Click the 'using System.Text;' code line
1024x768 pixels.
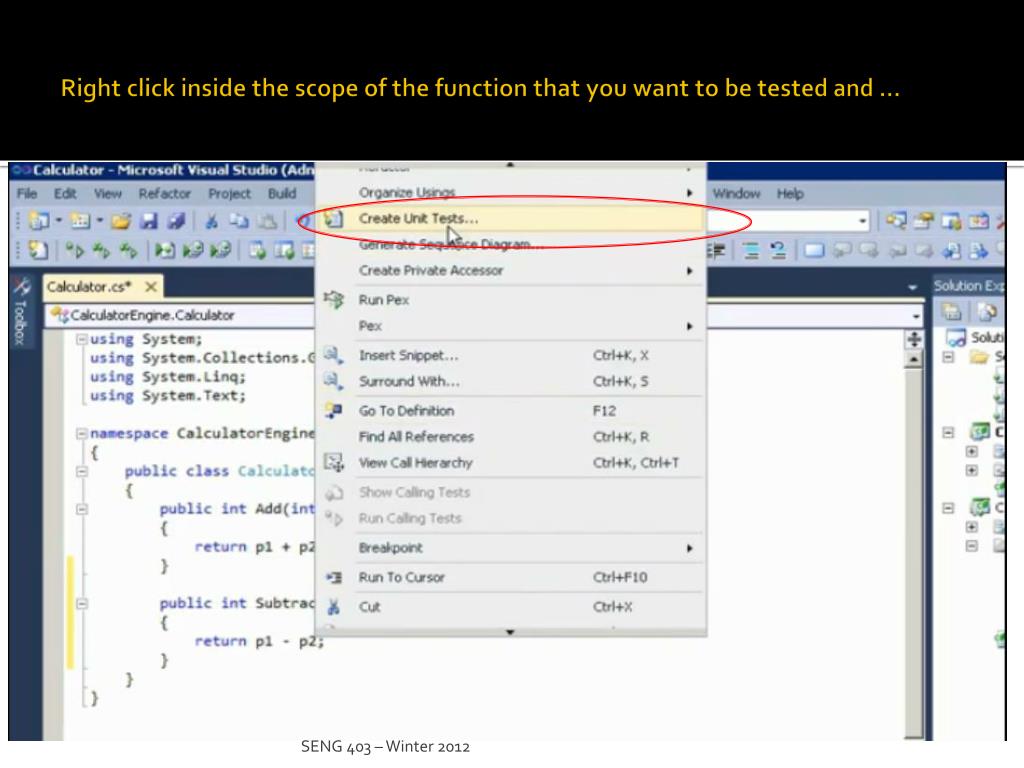coord(168,396)
